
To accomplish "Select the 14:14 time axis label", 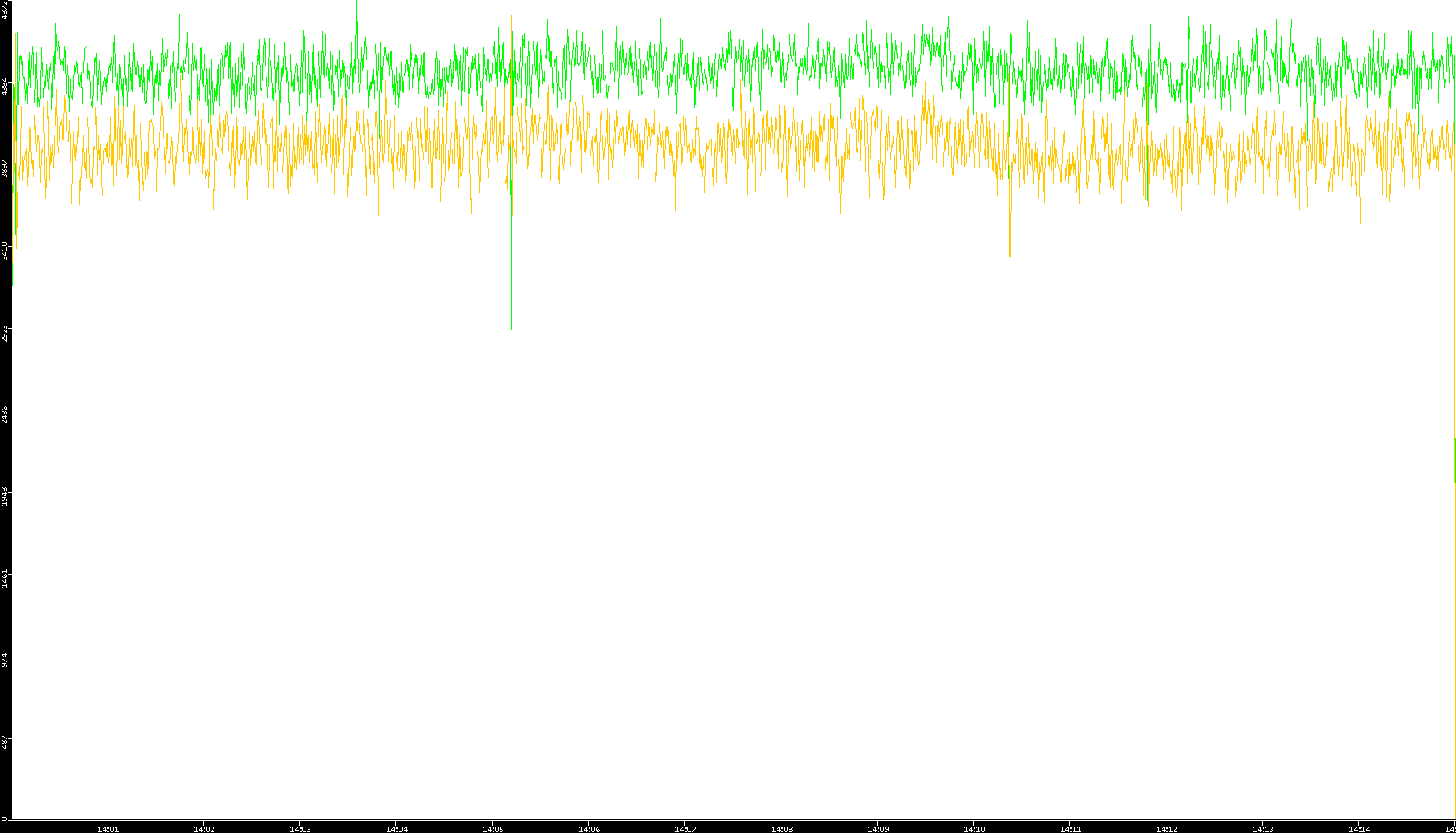I will [1359, 829].
